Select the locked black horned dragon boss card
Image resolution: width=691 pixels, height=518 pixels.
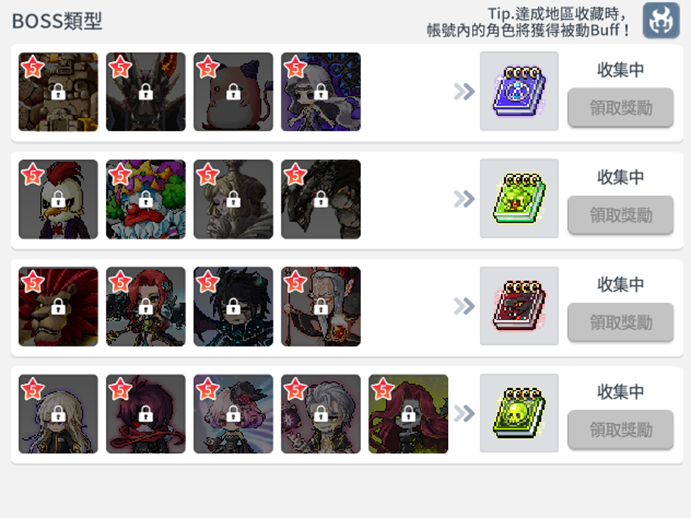(146, 92)
